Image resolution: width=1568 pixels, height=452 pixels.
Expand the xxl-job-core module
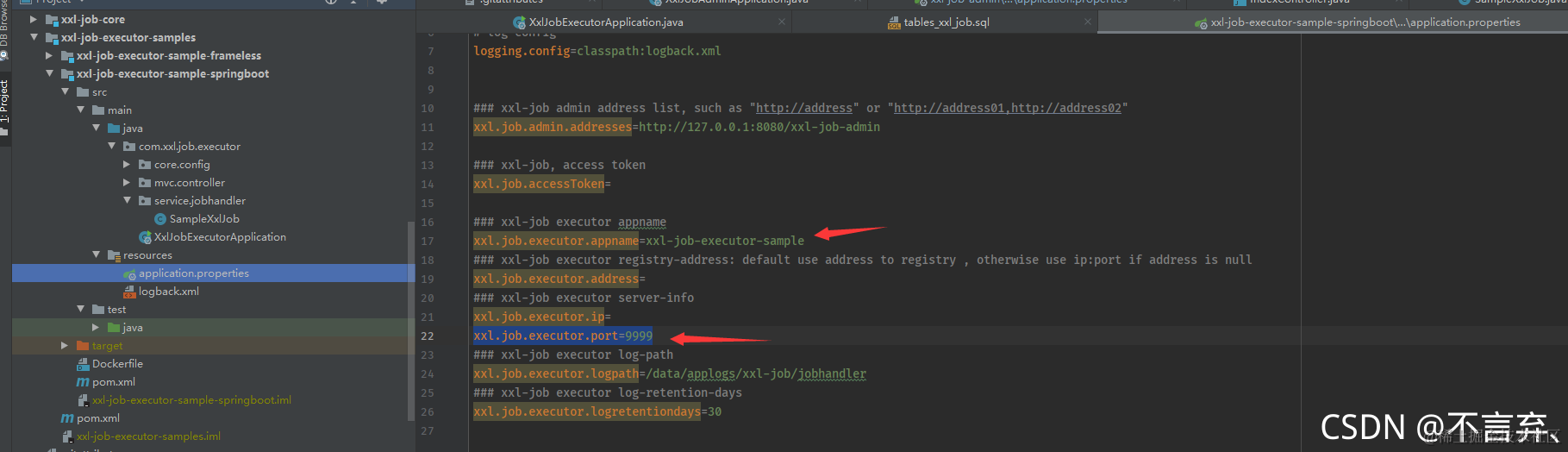34,19
